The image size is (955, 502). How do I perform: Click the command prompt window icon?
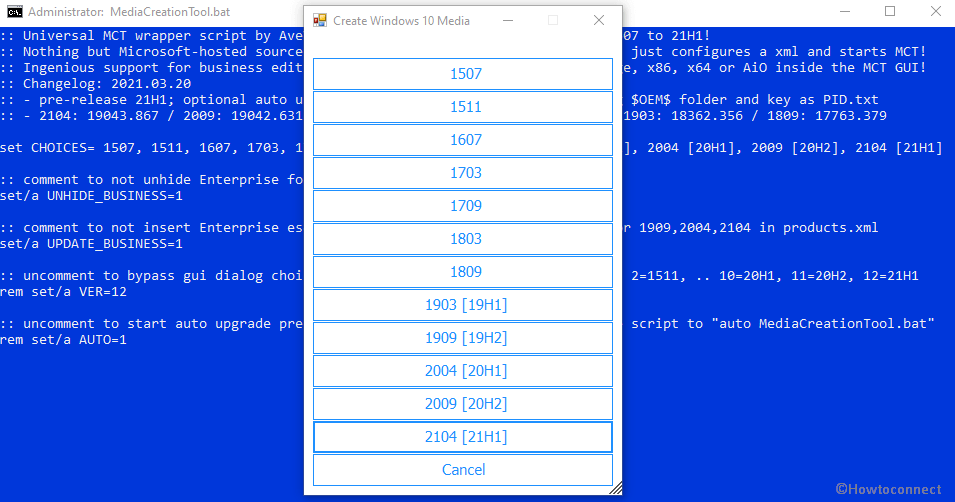click(15, 12)
